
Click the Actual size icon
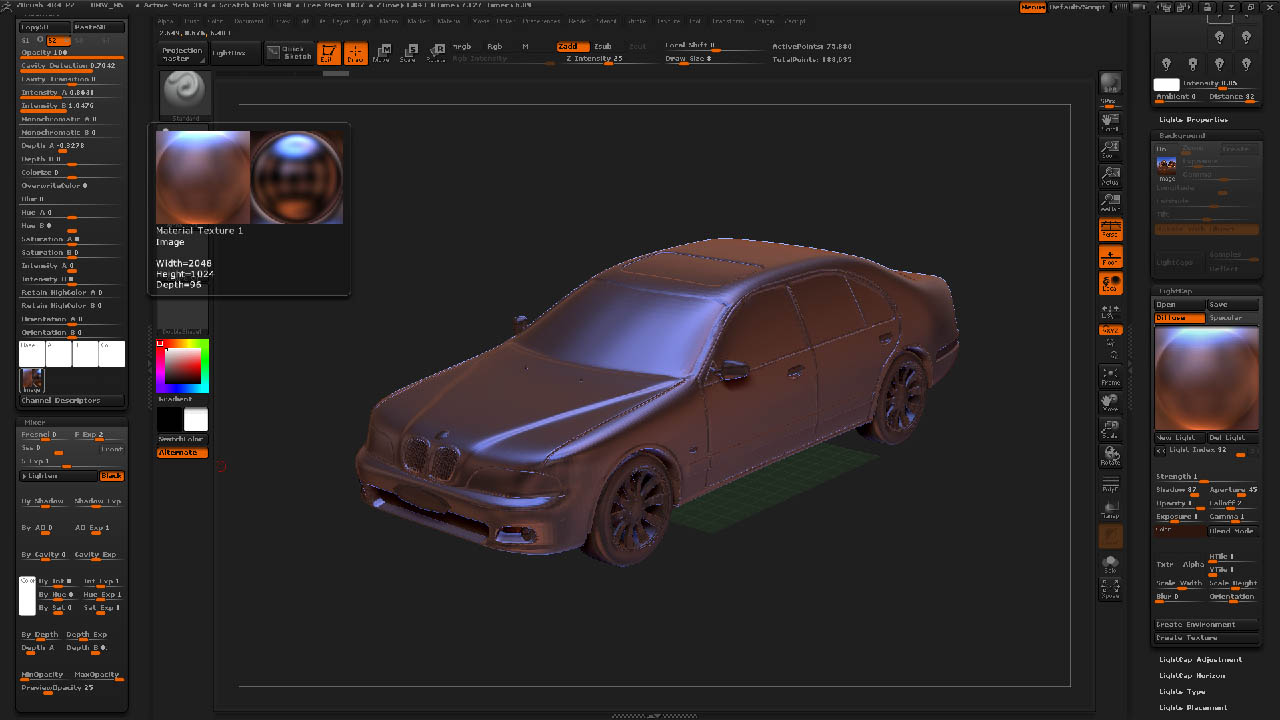point(1110,176)
